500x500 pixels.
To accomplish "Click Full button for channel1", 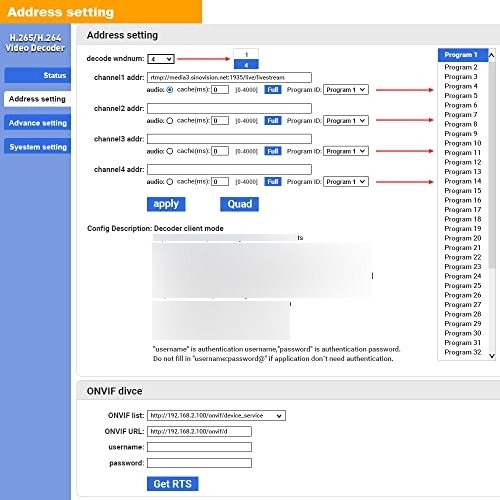I will click(273, 90).
